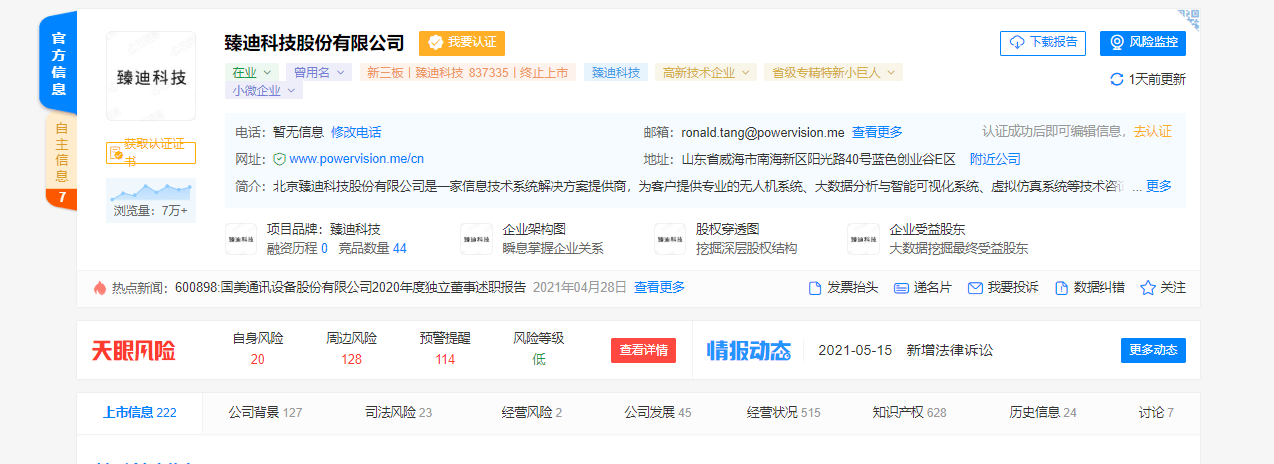Expand the 在业 status dropdown
1274x464 pixels.
(x=252, y=72)
